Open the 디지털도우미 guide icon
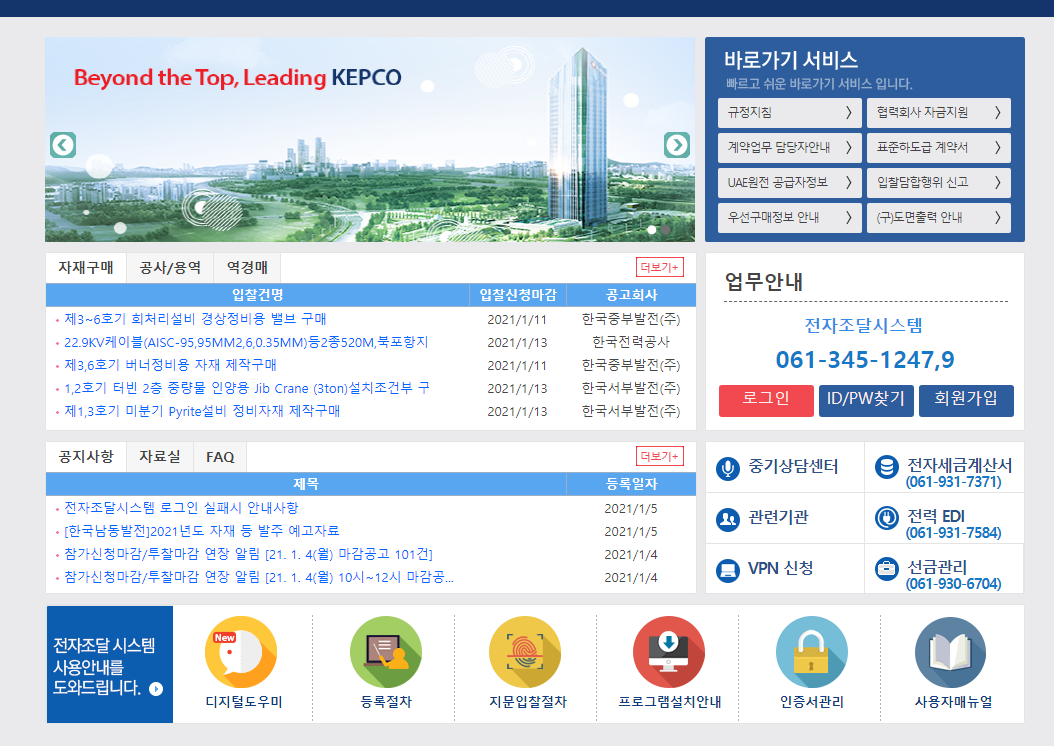 [241, 652]
